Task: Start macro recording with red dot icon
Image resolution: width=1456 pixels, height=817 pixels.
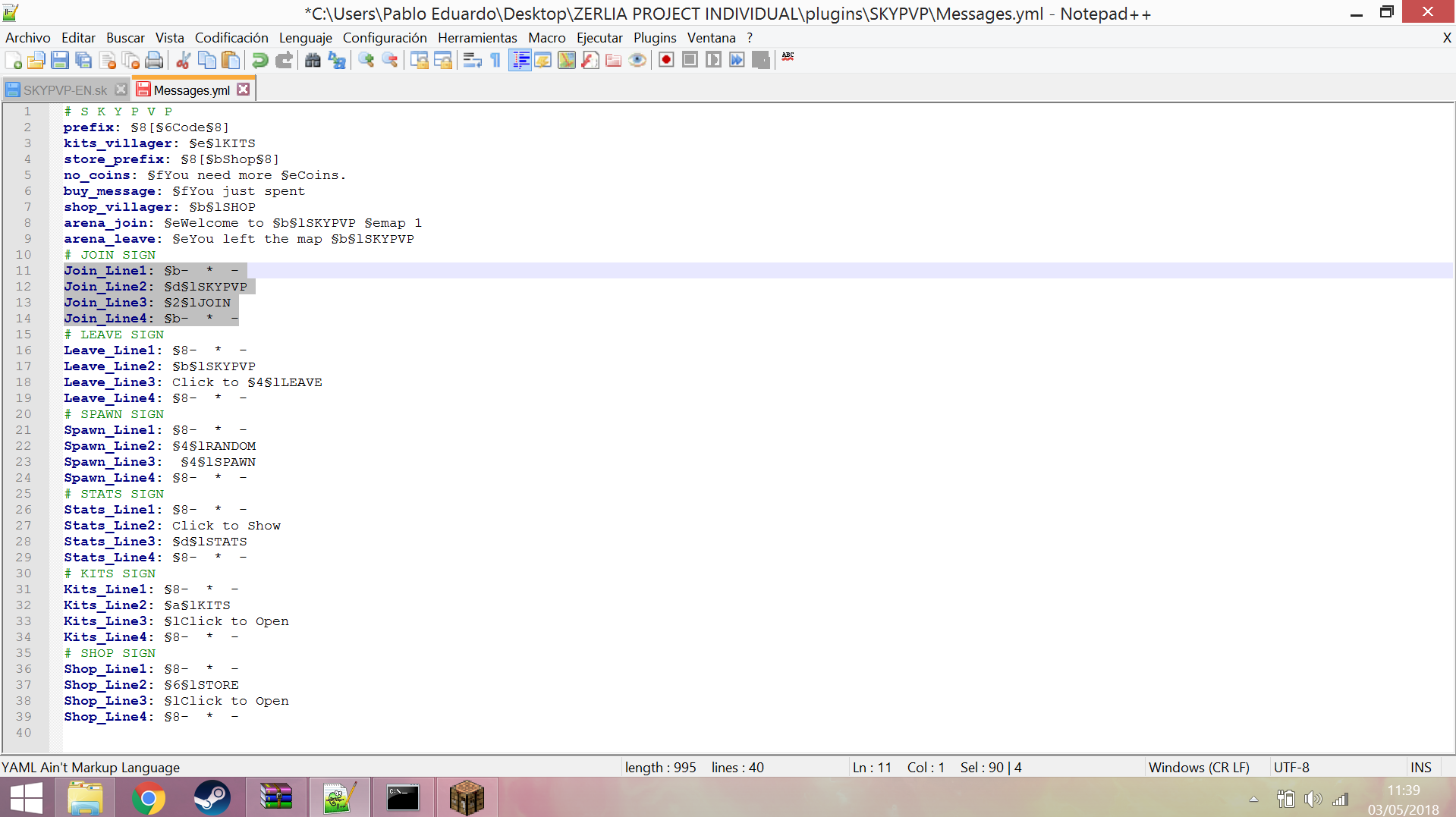Action: click(x=666, y=61)
